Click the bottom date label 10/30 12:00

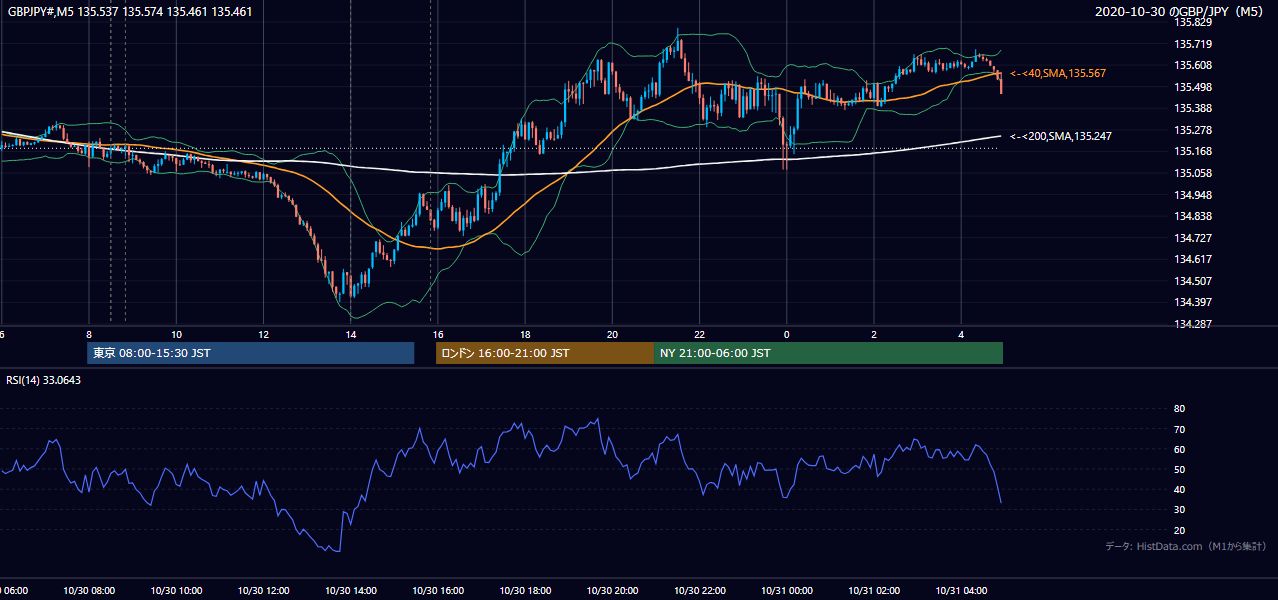pyautogui.click(x=263, y=591)
